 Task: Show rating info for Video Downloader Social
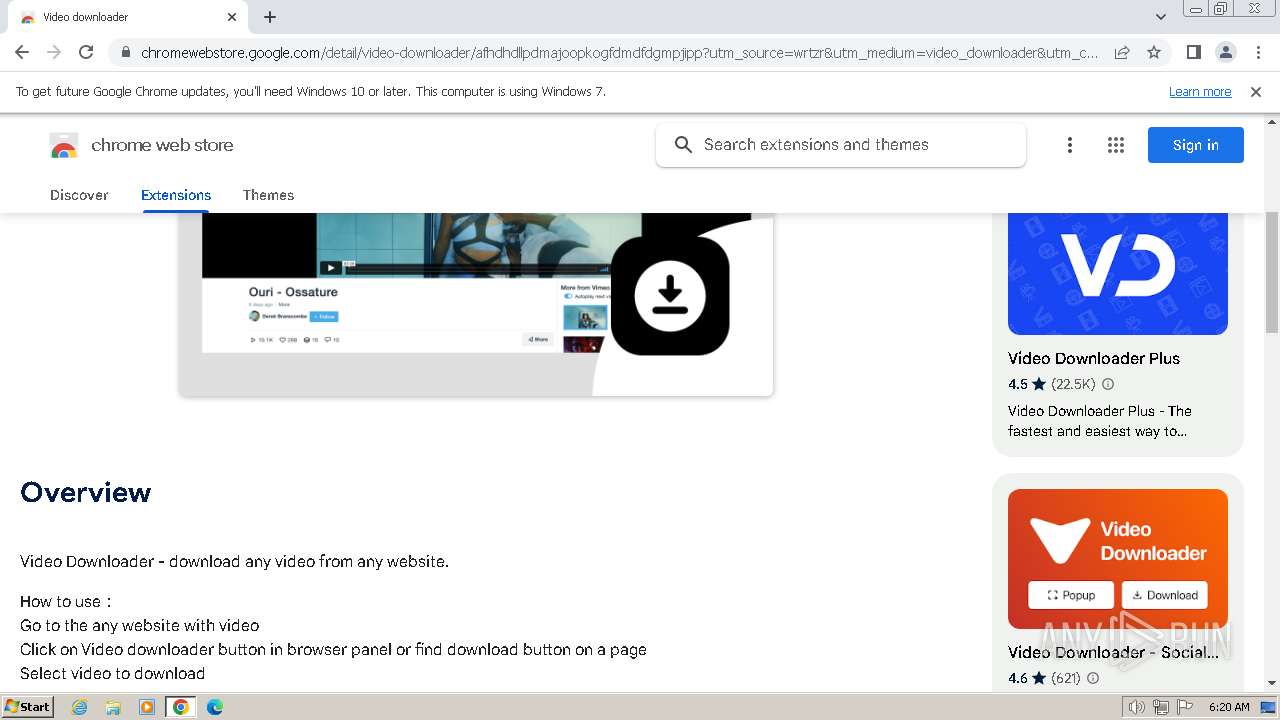1093,678
